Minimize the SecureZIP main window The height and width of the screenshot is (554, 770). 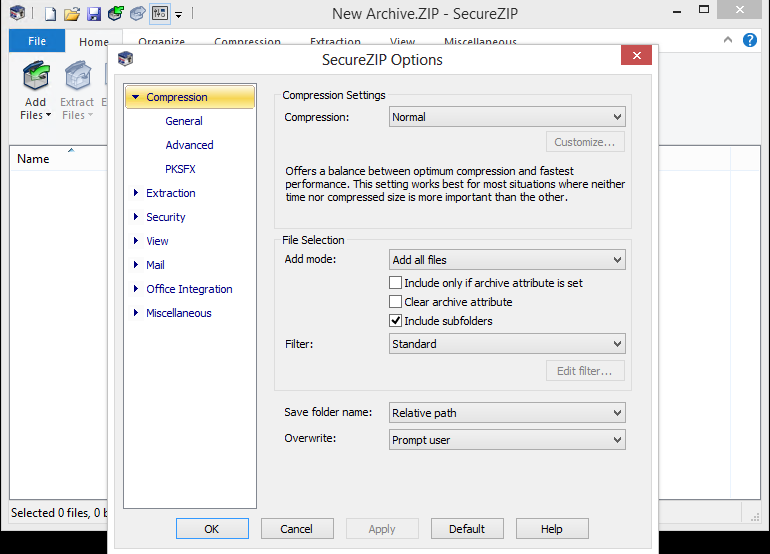point(677,11)
